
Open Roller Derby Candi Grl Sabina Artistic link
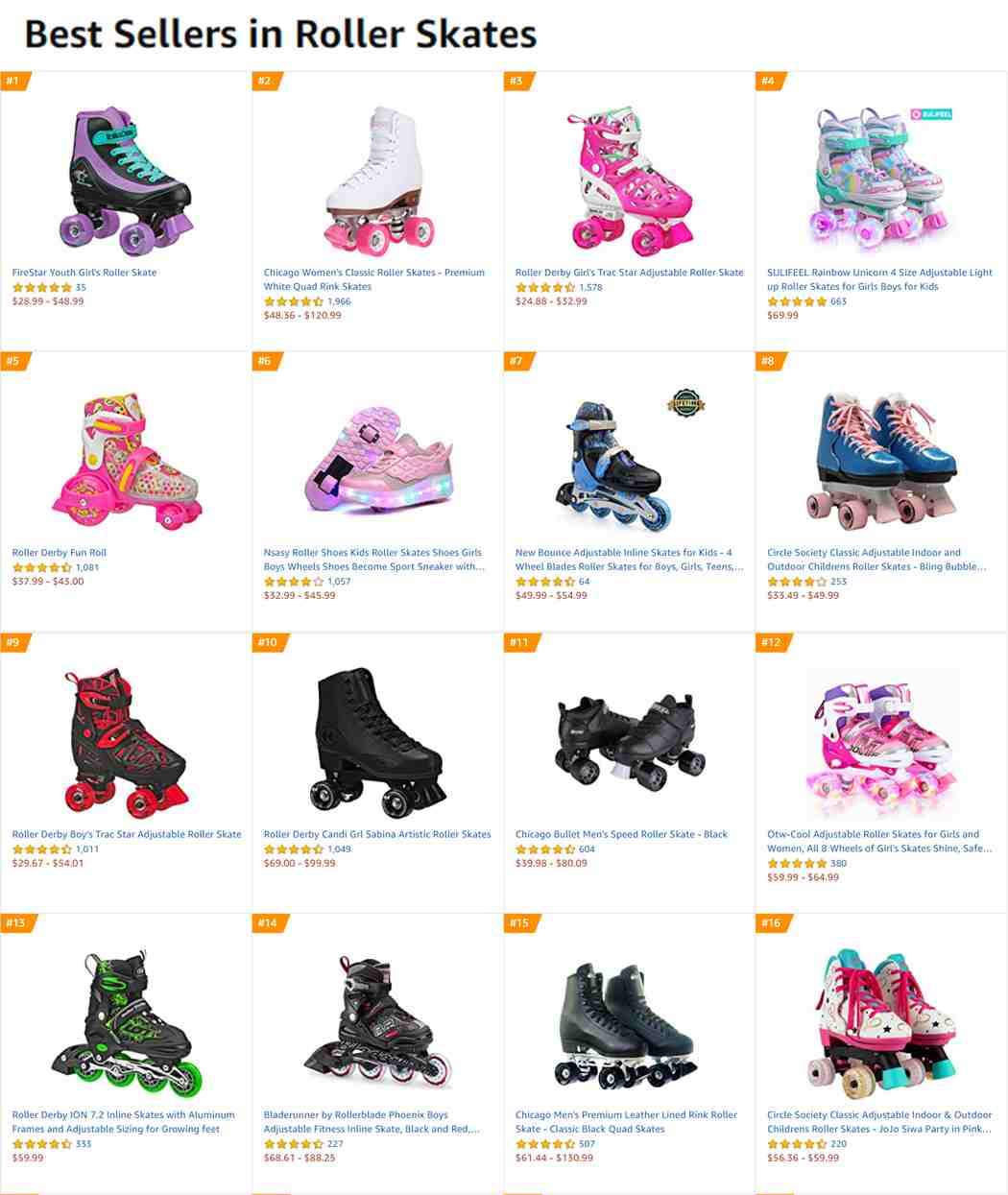coord(377,834)
